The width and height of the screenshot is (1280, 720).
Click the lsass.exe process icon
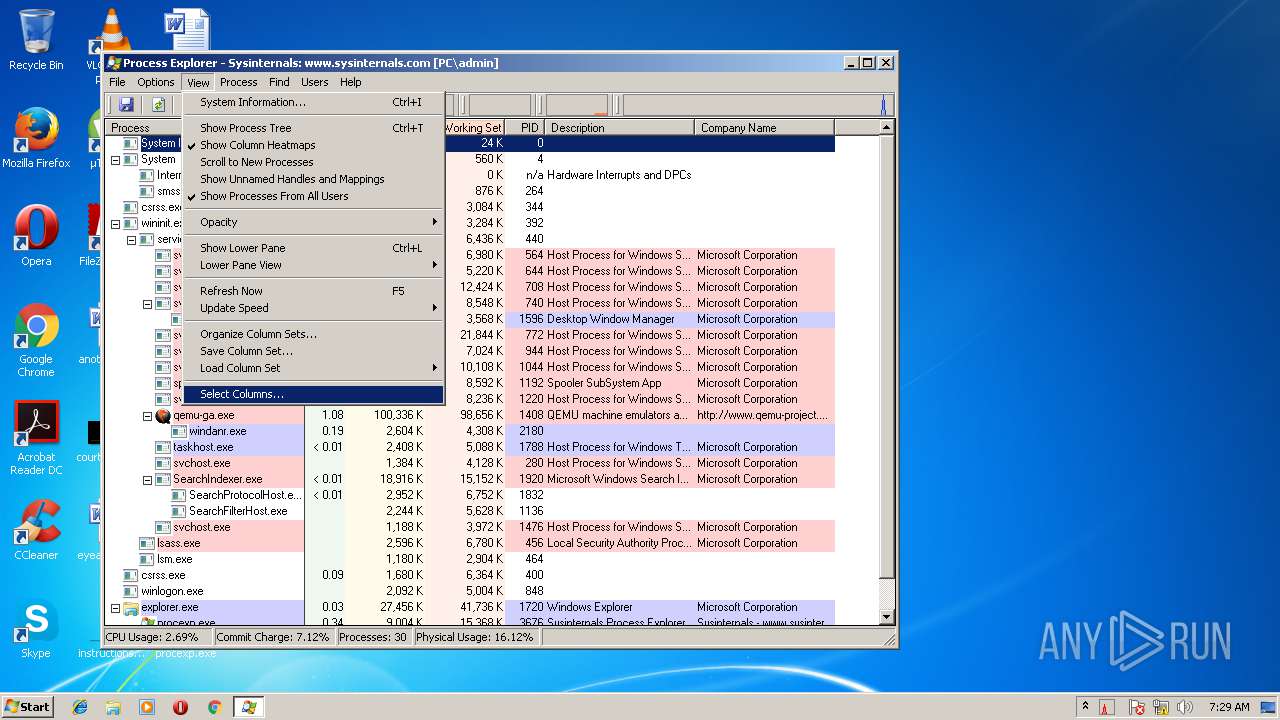click(x=147, y=543)
